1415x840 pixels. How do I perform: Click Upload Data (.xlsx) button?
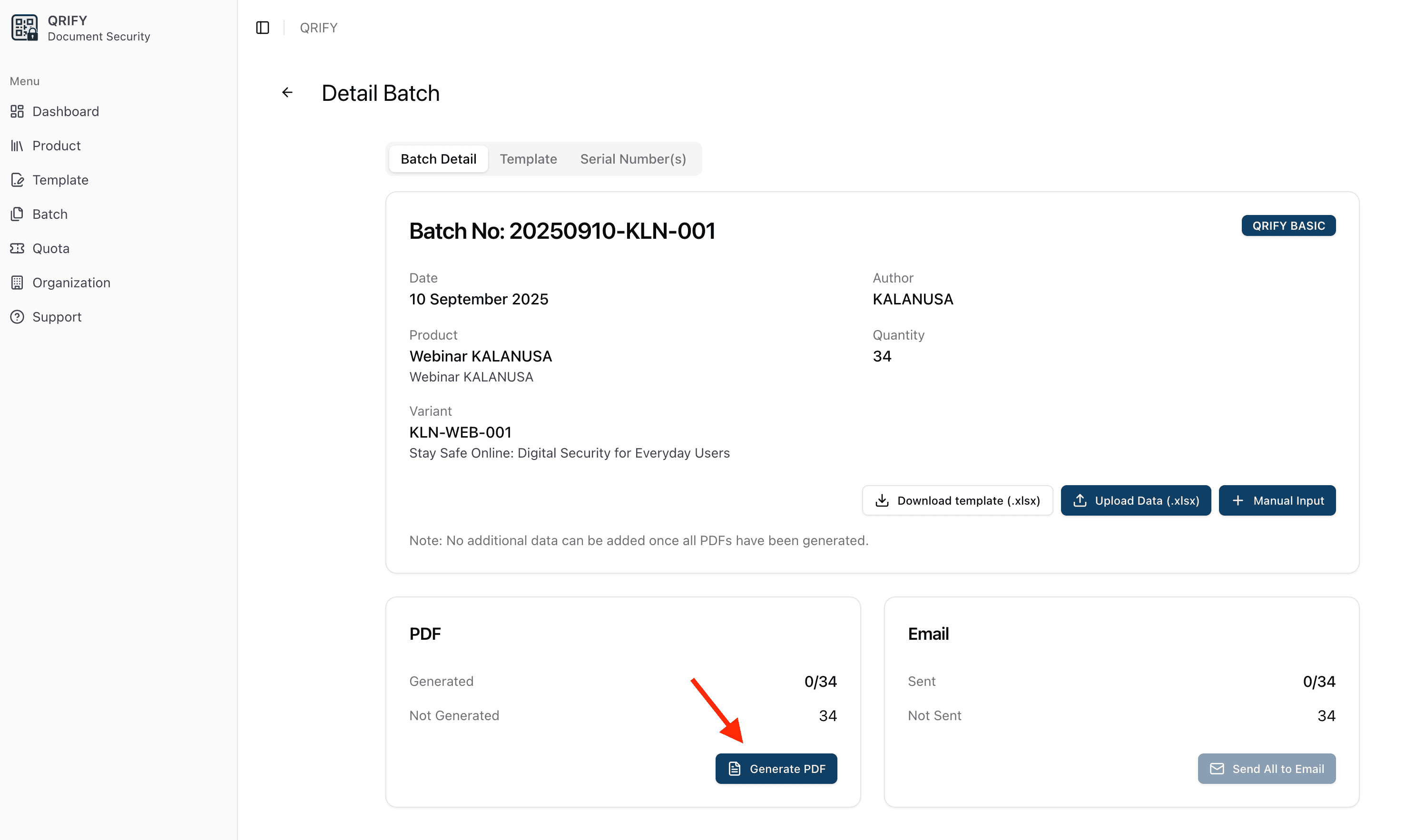[x=1135, y=500]
